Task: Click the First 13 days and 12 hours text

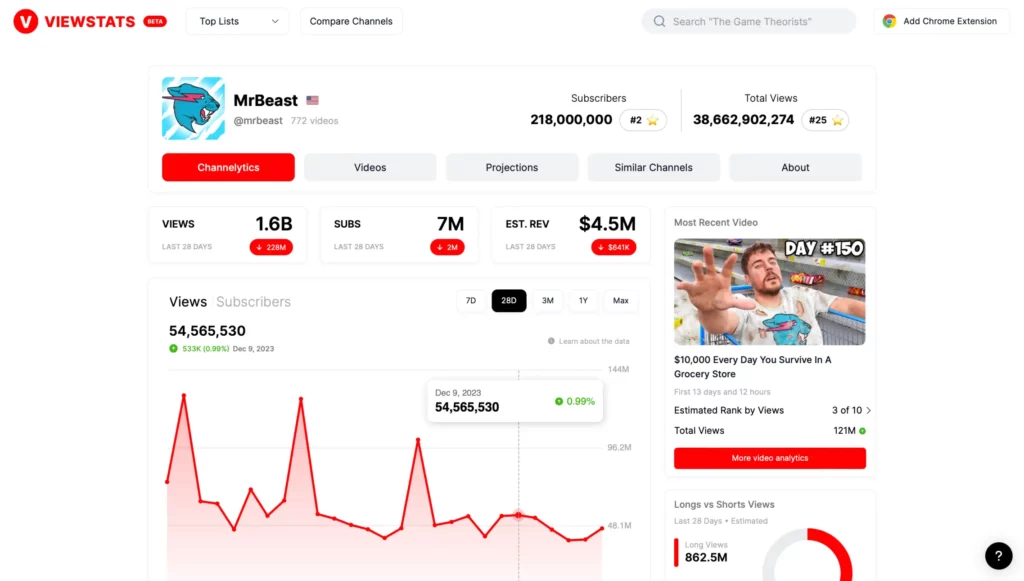Action: tap(722, 392)
